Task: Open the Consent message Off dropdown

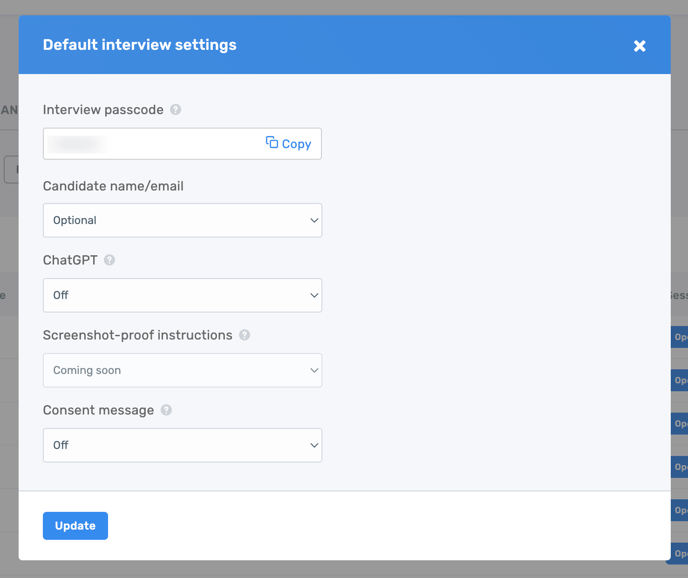Action: (x=182, y=445)
